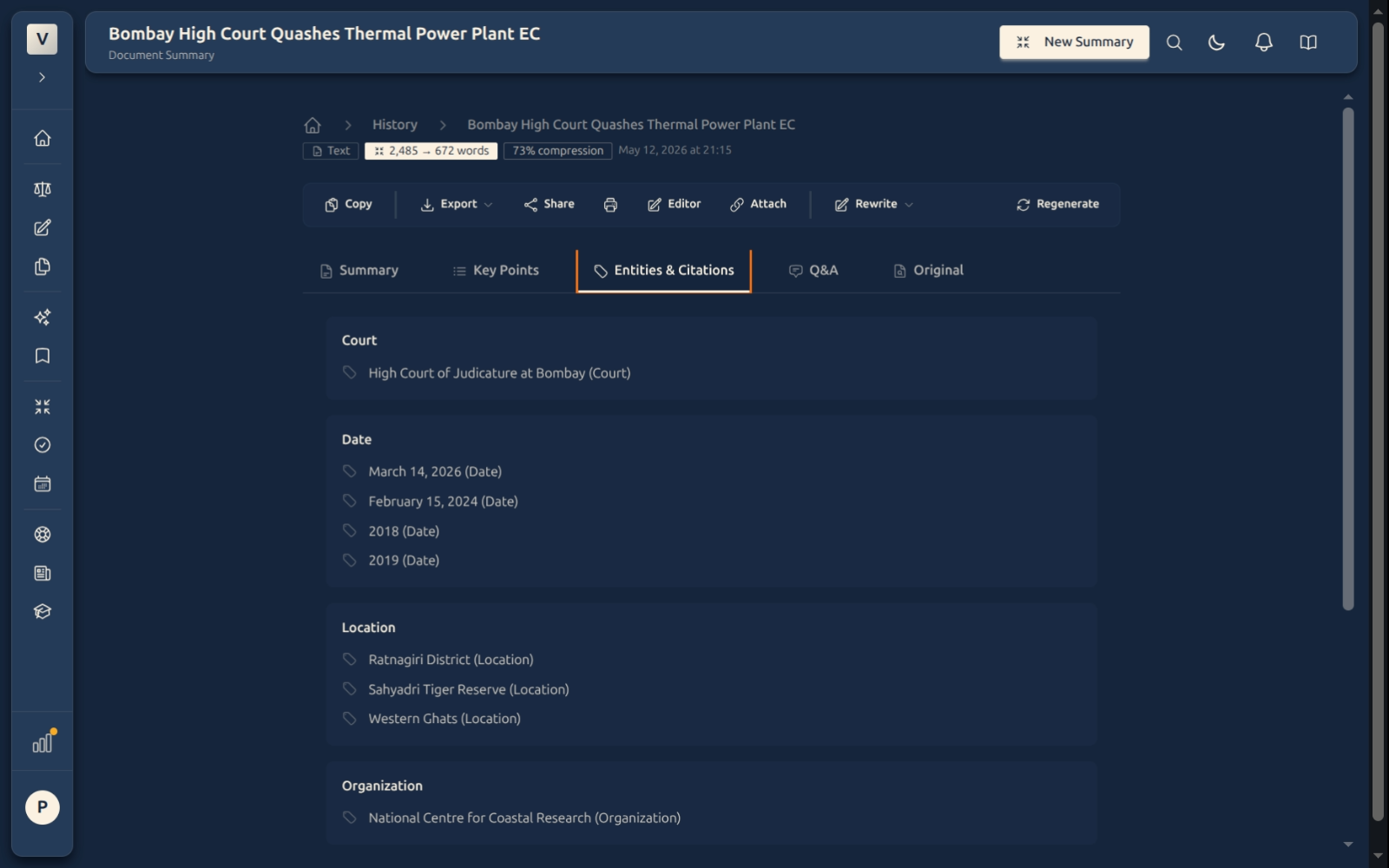
Task: Click the tag icon beside Western Ghats
Action: coord(350,719)
